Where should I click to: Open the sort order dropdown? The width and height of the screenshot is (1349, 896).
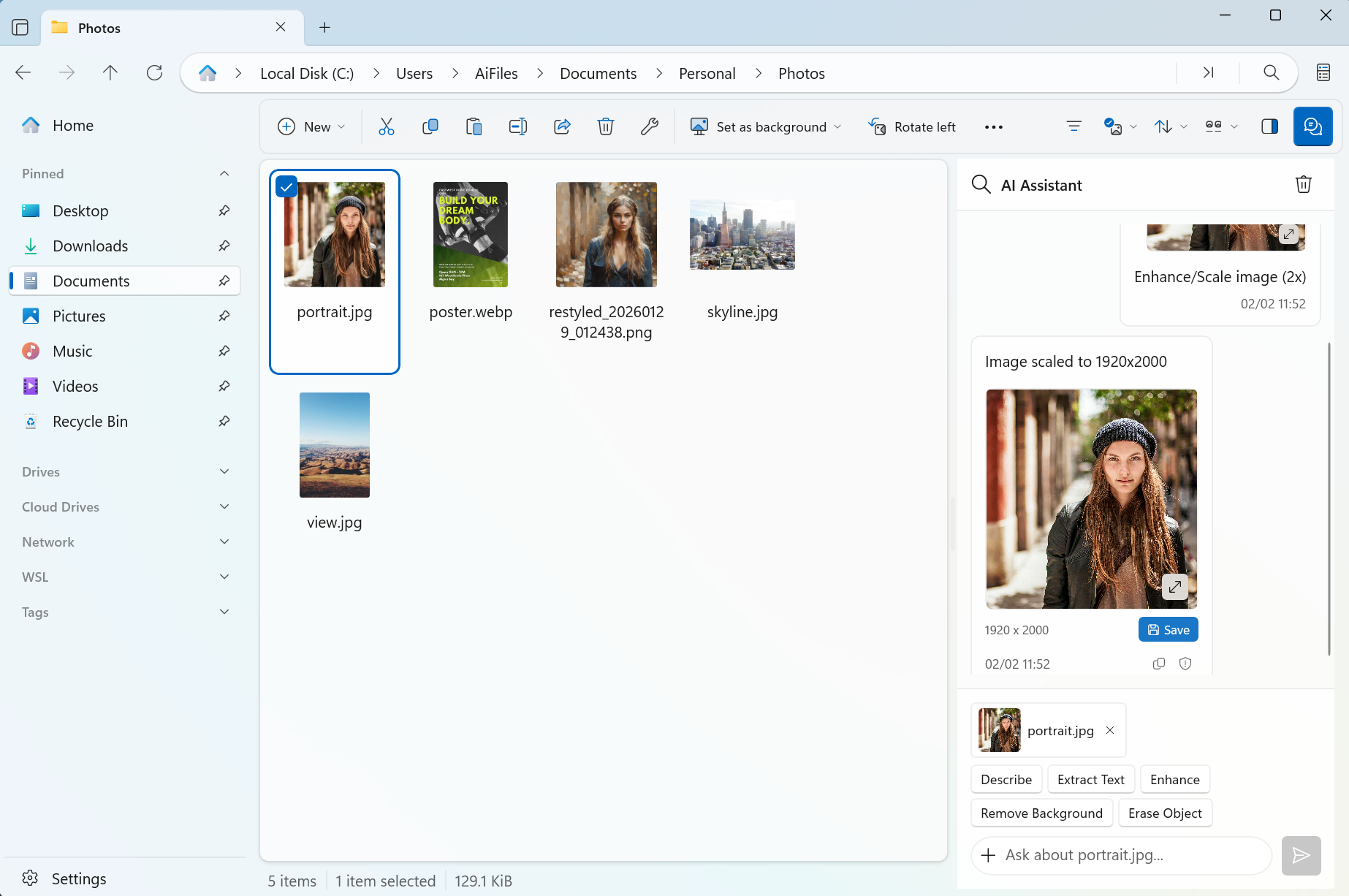pyautogui.click(x=1170, y=126)
